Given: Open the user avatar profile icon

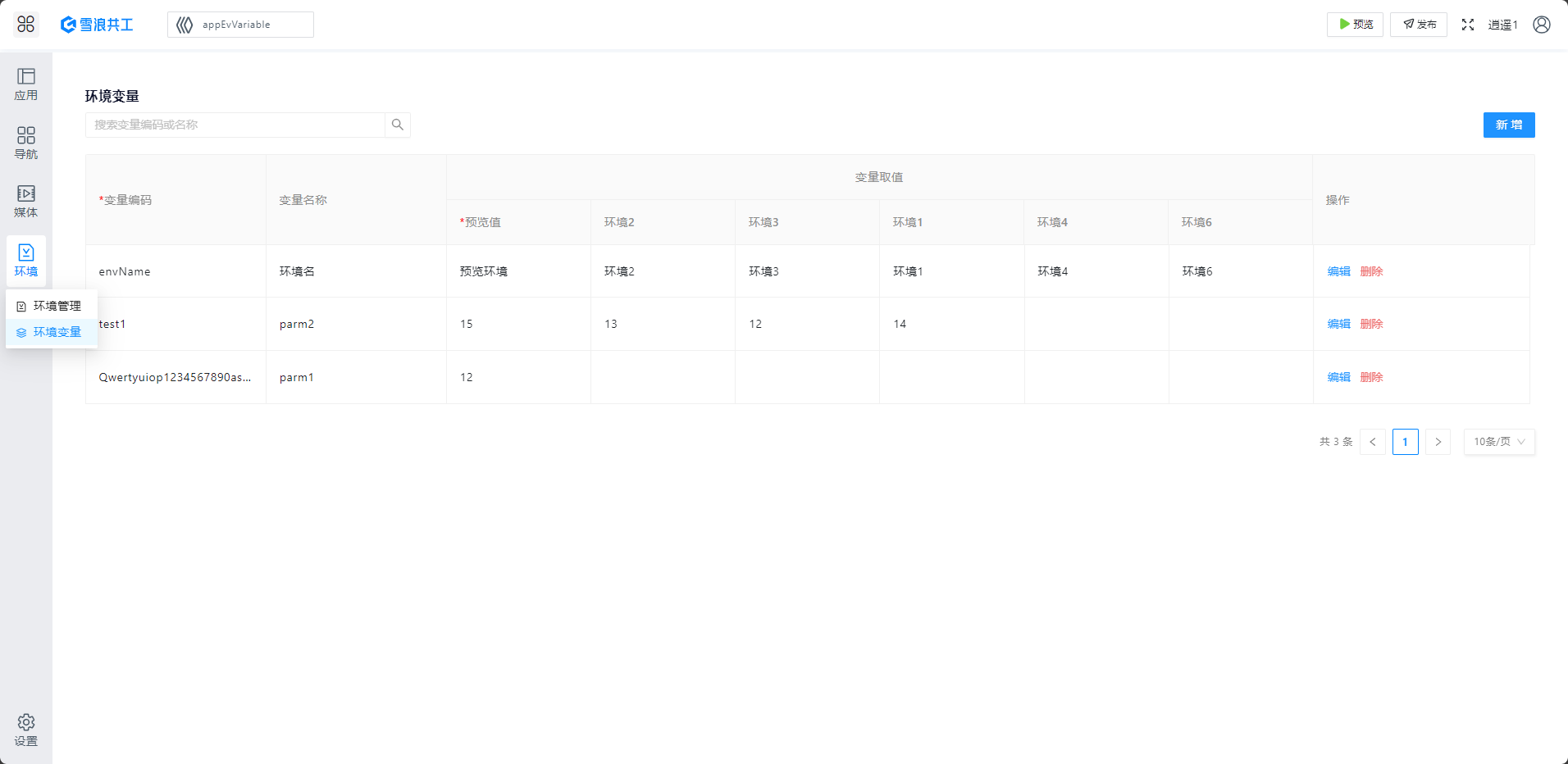Looking at the screenshot, I should pyautogui.click(x=1542, y=25).
